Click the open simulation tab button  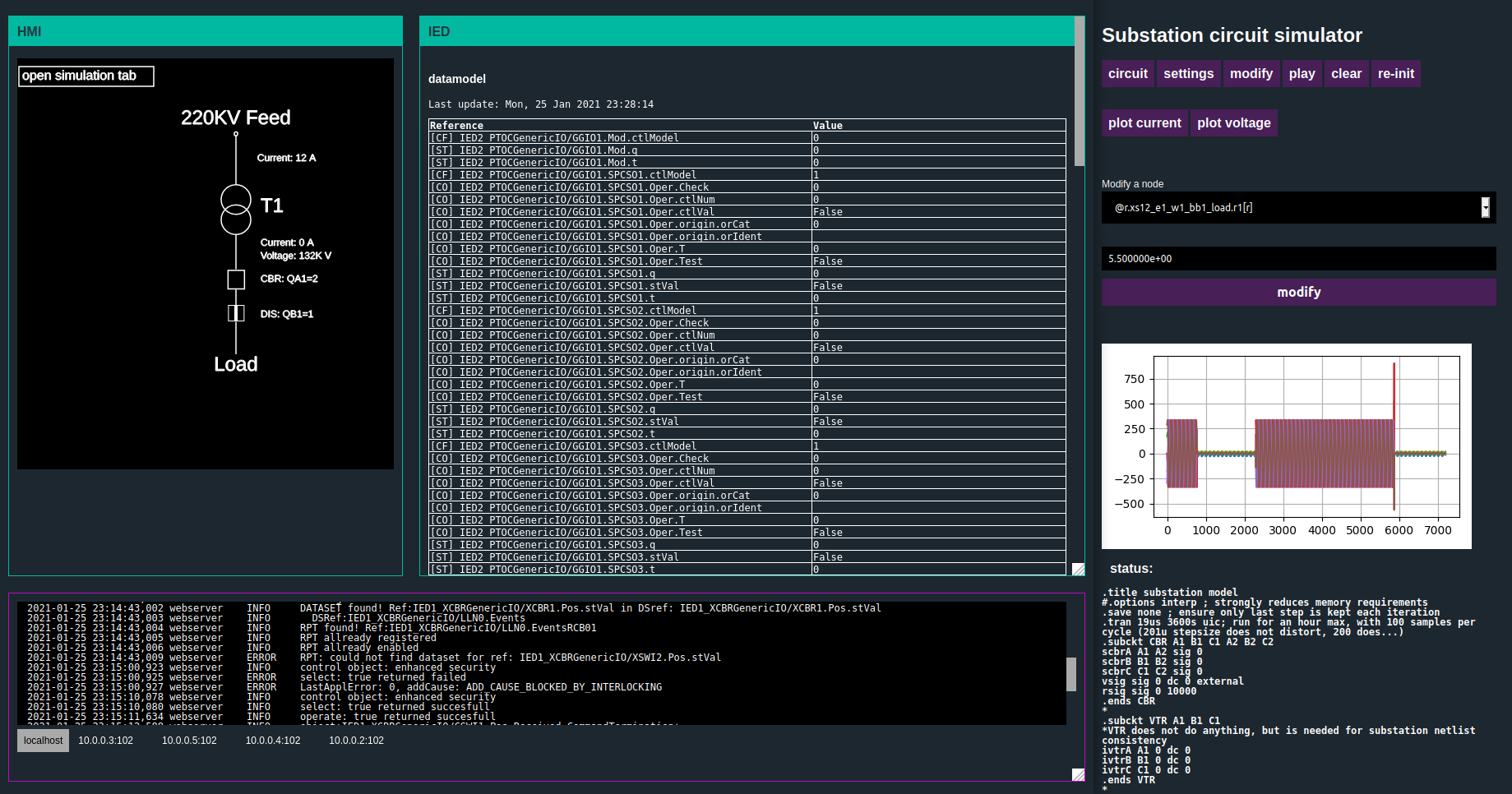(86, 76)
